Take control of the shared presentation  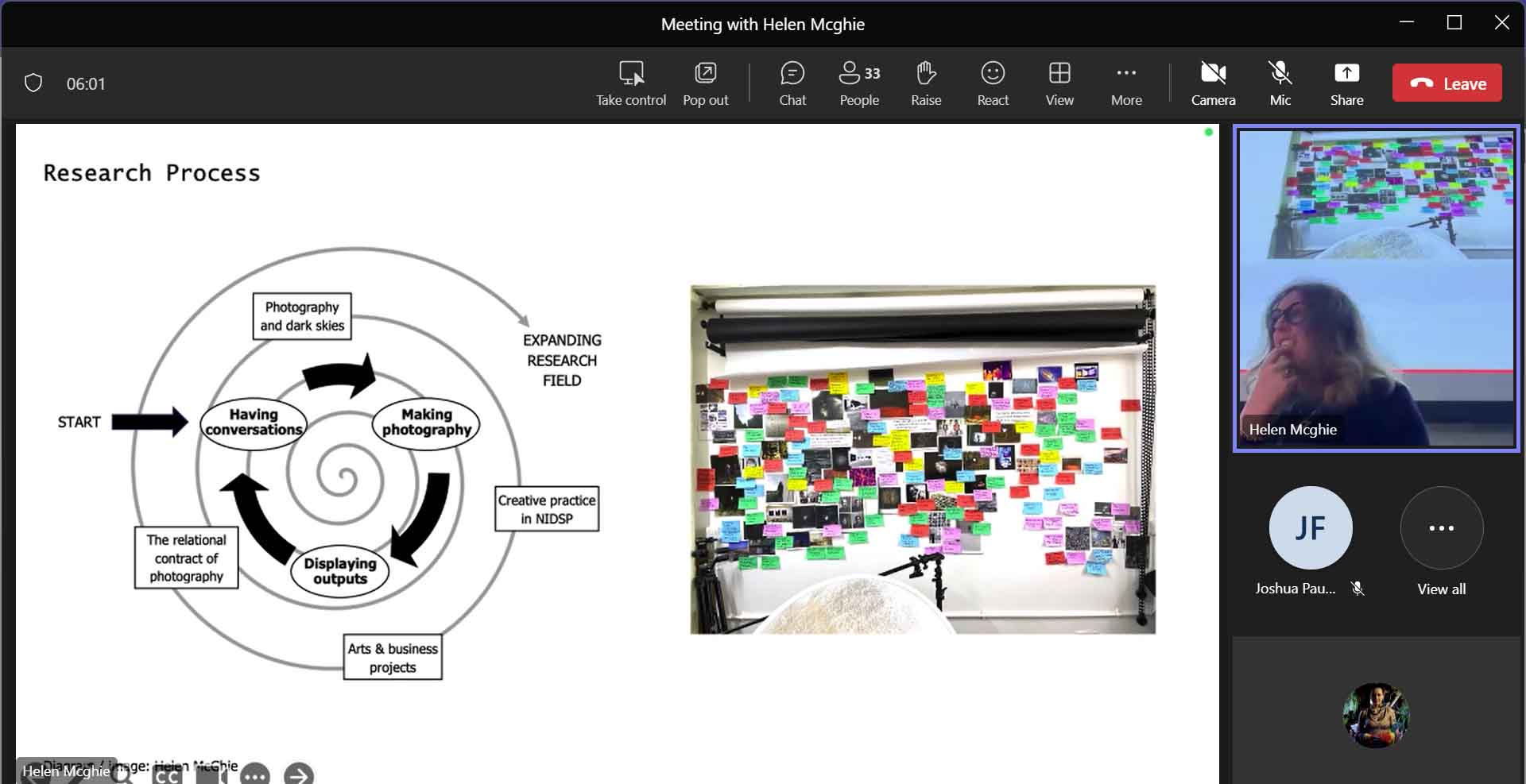(x=631, y=83)
